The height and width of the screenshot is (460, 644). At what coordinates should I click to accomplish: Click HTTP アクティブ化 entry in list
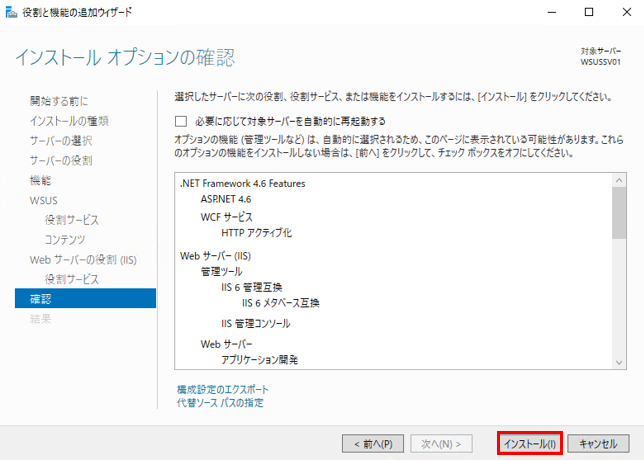pyautogui.click(x=257, y=233)
